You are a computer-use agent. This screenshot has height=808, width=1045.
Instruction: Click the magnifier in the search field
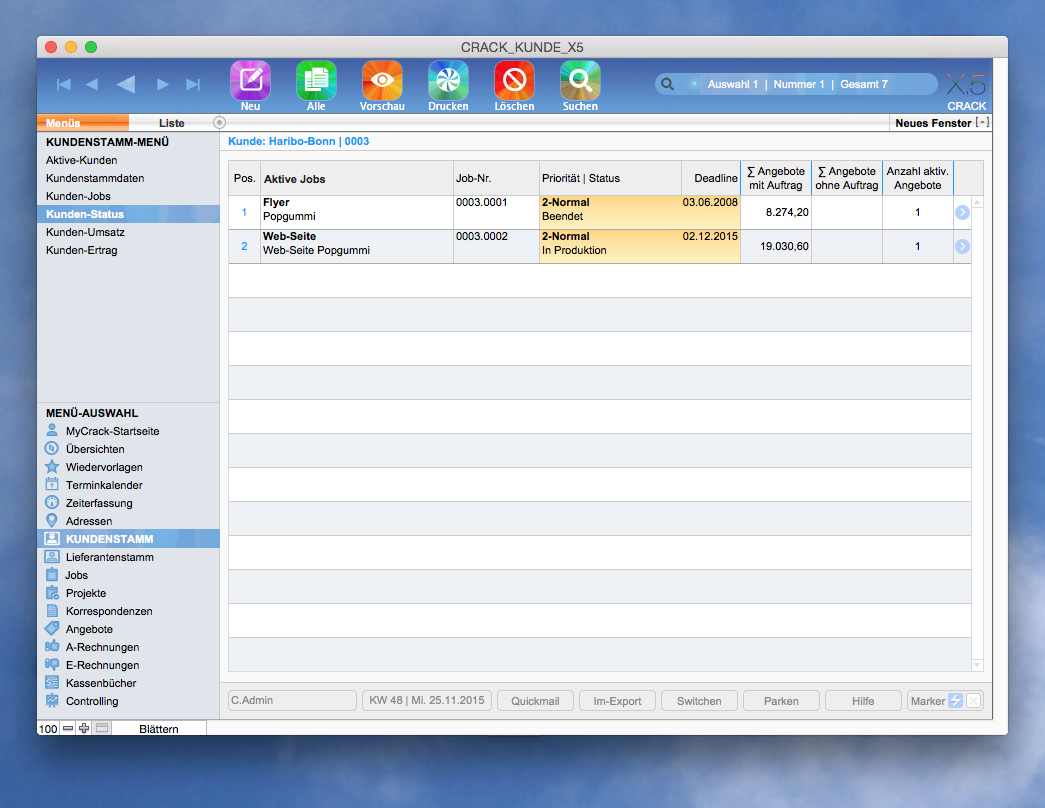(x=666, y=85)
